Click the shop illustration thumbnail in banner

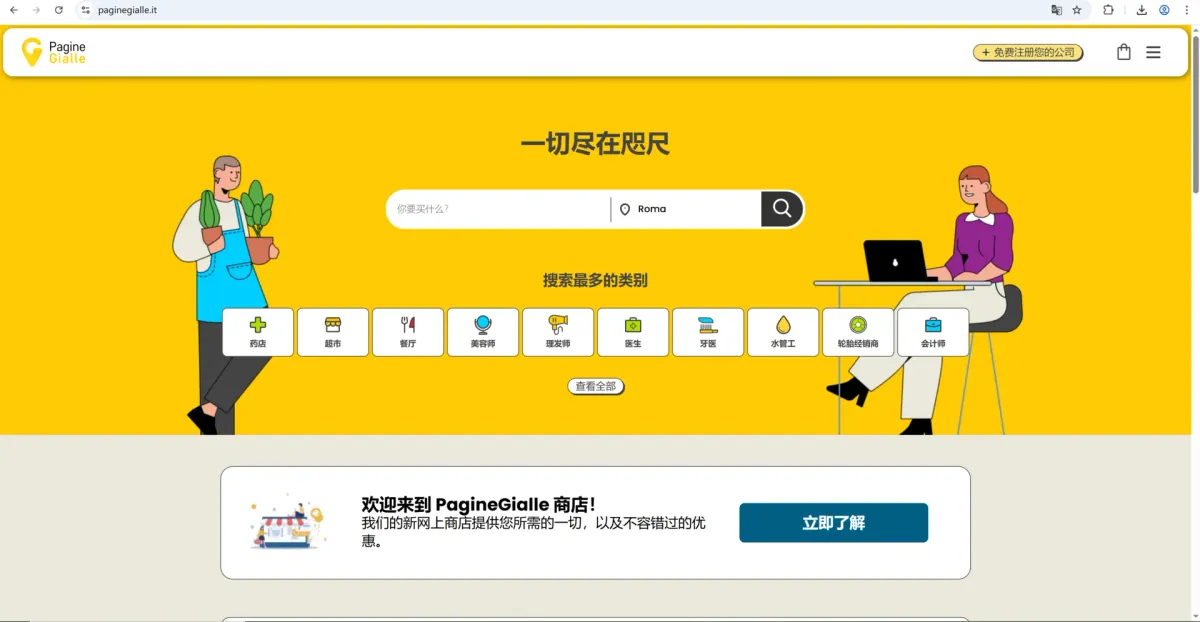click(x=287, y=522)
